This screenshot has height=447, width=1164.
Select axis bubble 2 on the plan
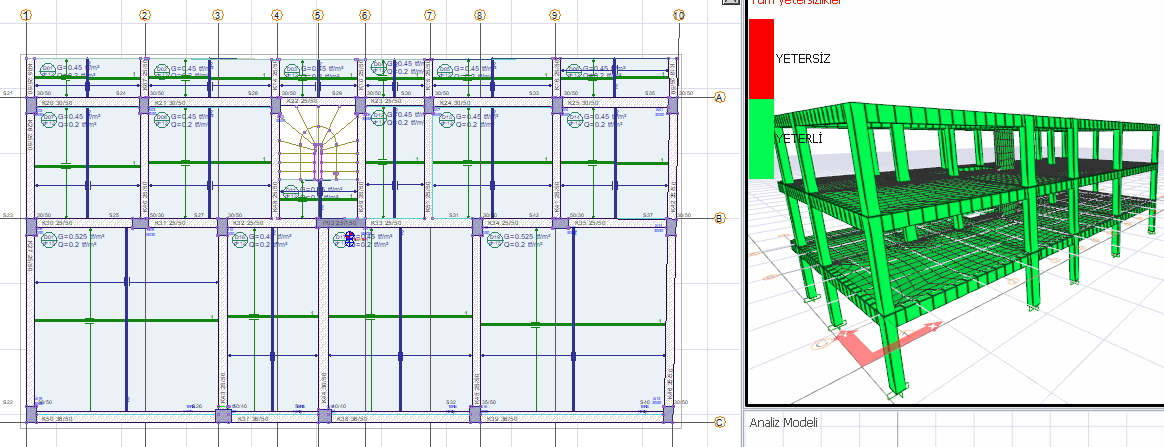[x=145, y=15]
